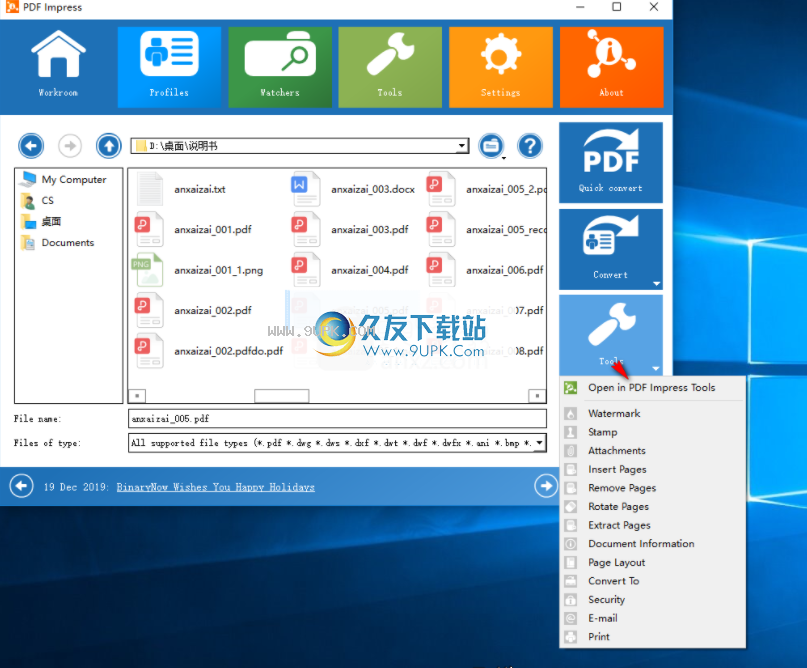The image size is (807, 668).
Task: Select file anxaizai_001_1.png
Action: point(219,270)
